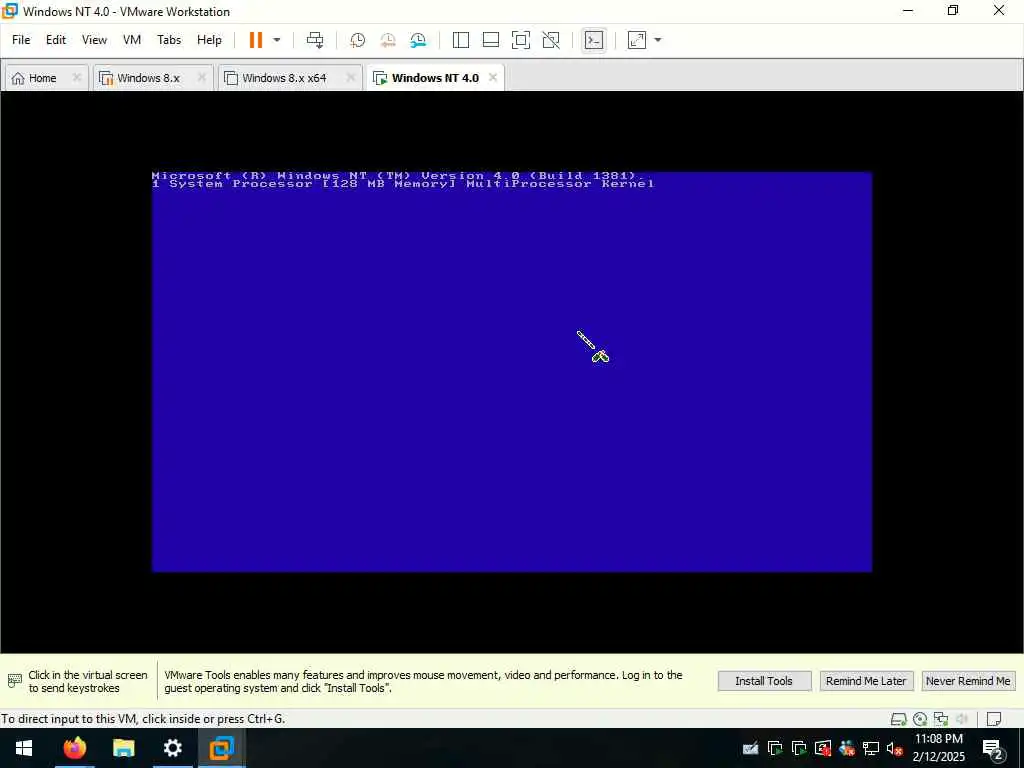The image size is (1024, 768).
Task: Close the Windows 8.x tab
Action: pos(202,78)
